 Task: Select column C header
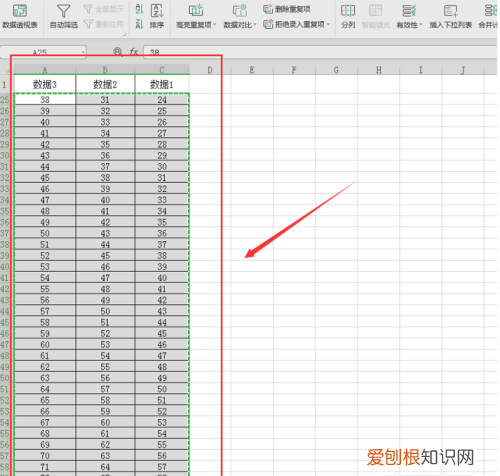[x=162, y=70]
